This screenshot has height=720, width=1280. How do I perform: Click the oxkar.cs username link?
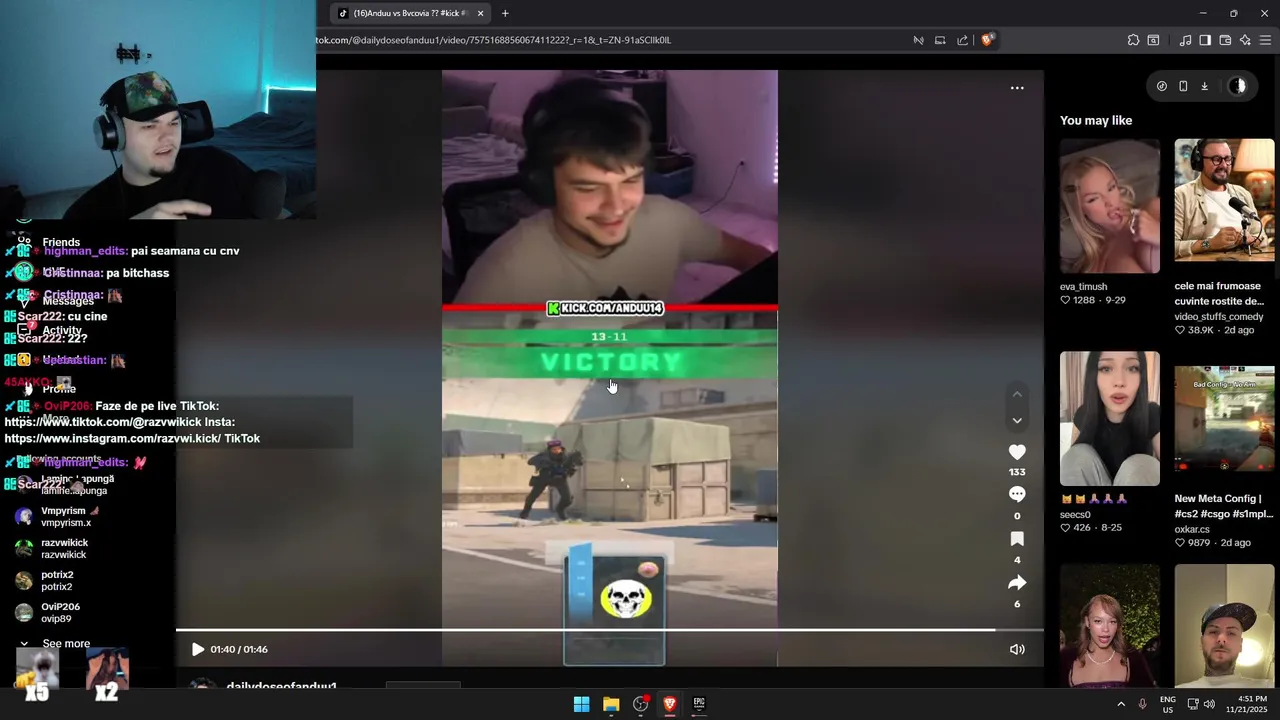(1192, 529)
